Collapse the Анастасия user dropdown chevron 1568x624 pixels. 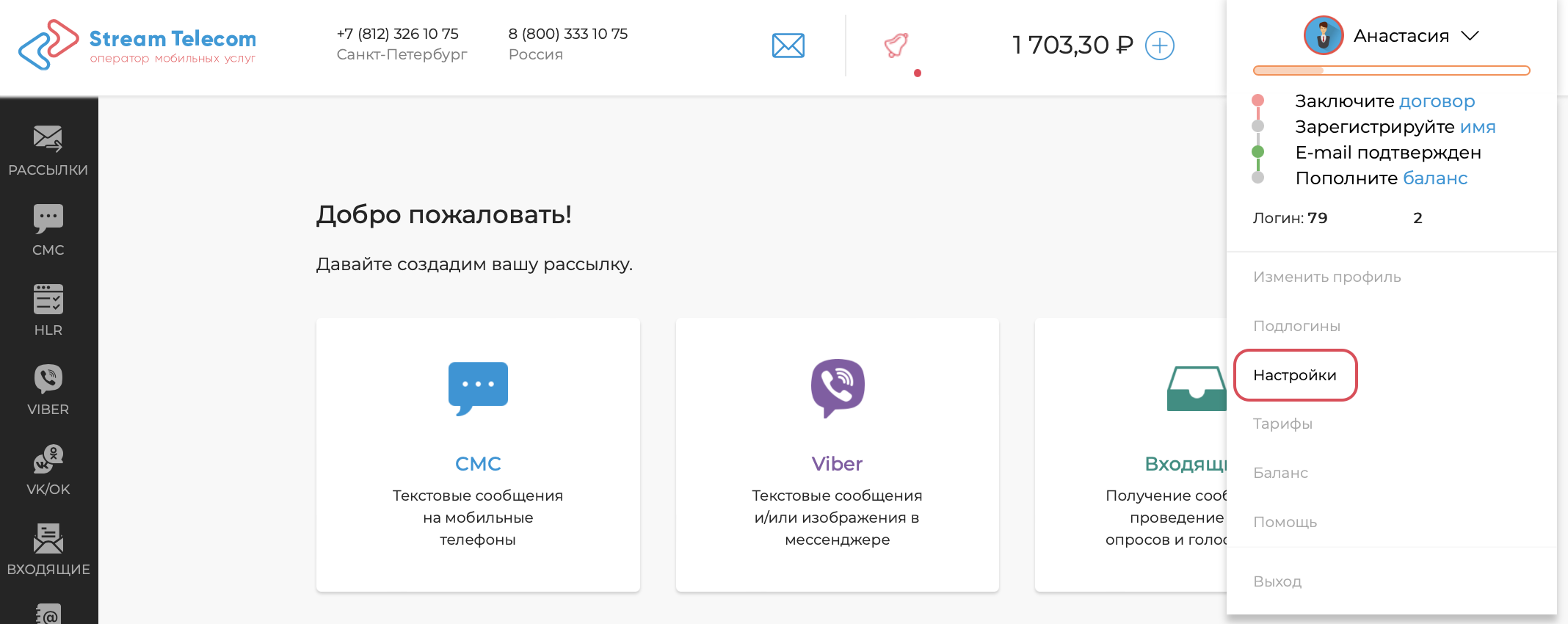(1470, 36)
